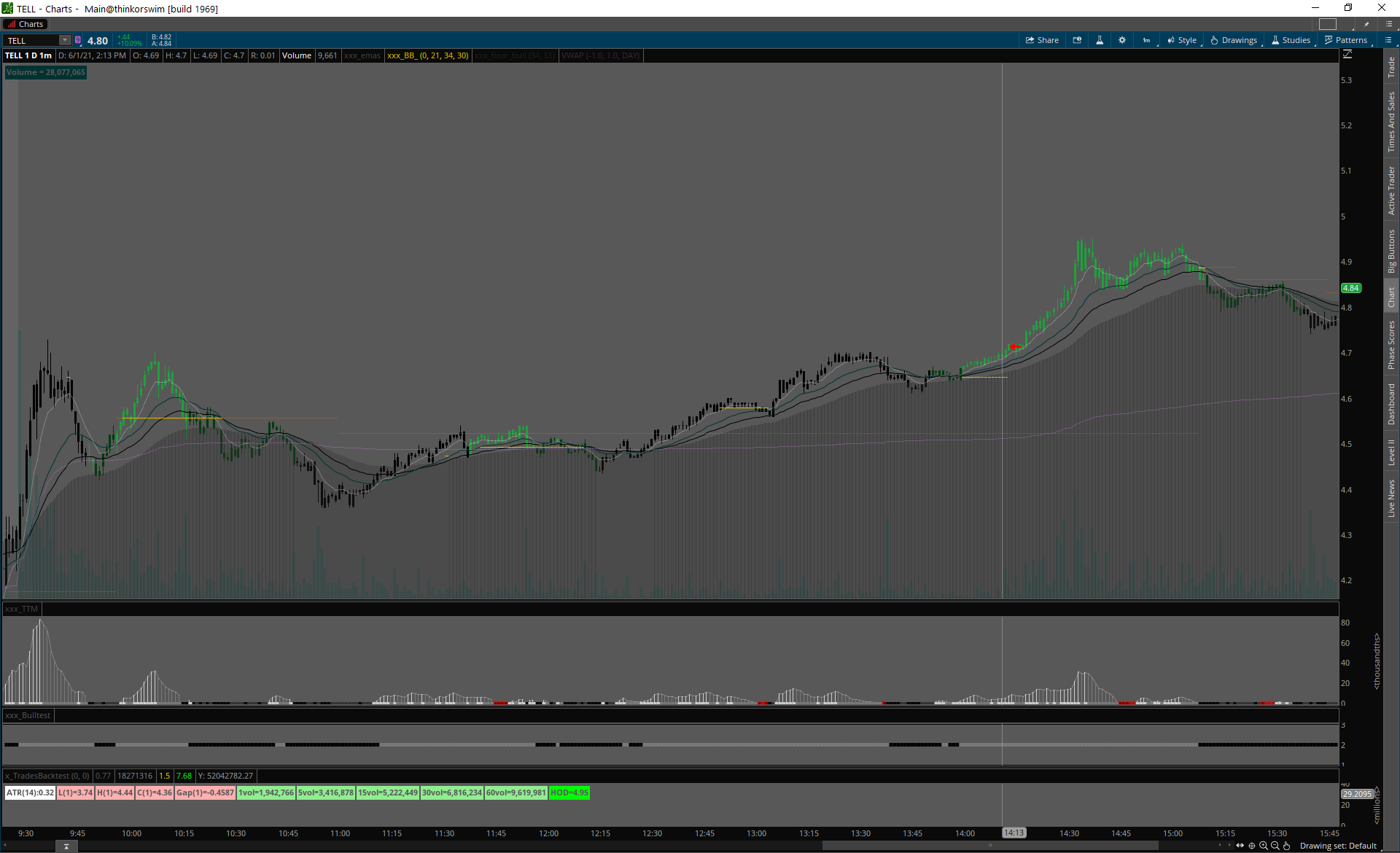Click the zoom out magnifier icon
This screenshot has width=1400, height=853.
(1275, 846)
